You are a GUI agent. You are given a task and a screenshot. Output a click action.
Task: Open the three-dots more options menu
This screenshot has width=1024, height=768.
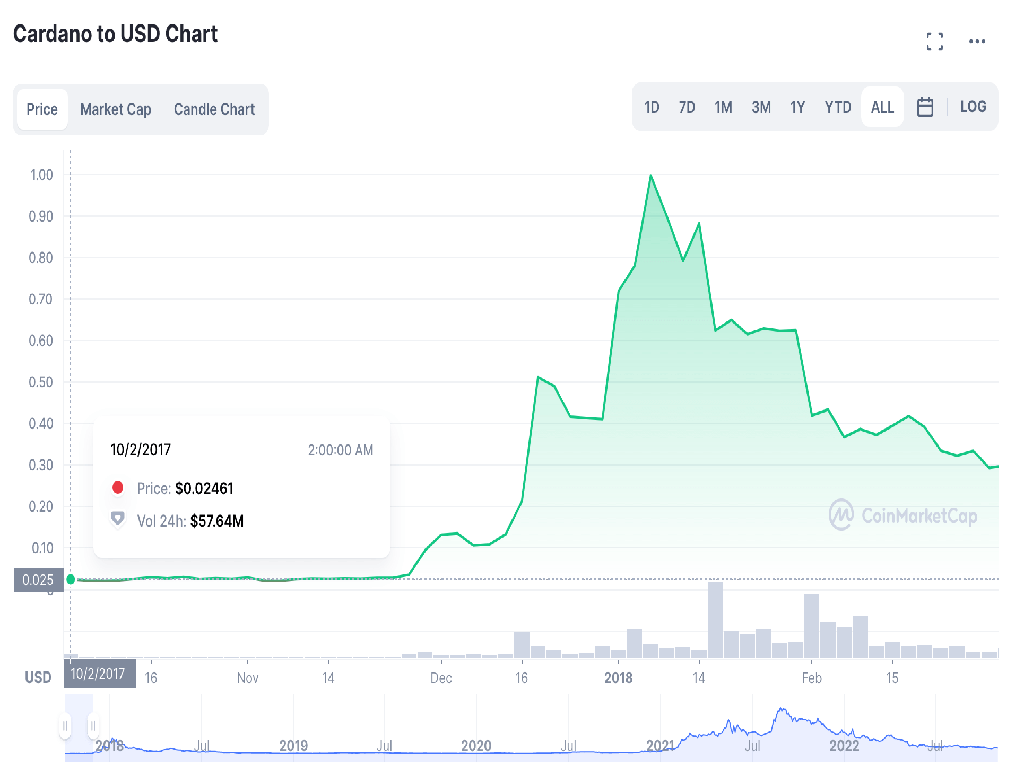point(977,42)
